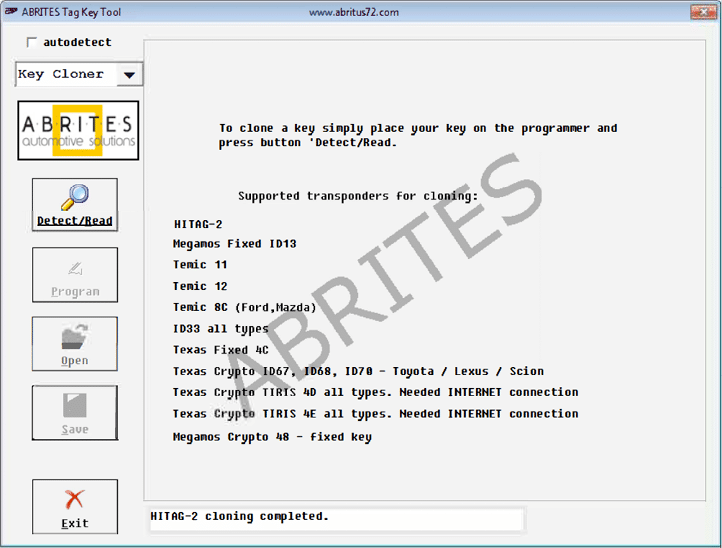Open a key file with Open button
This screenshot has width=722, height=548.
(x=74, y=344)
